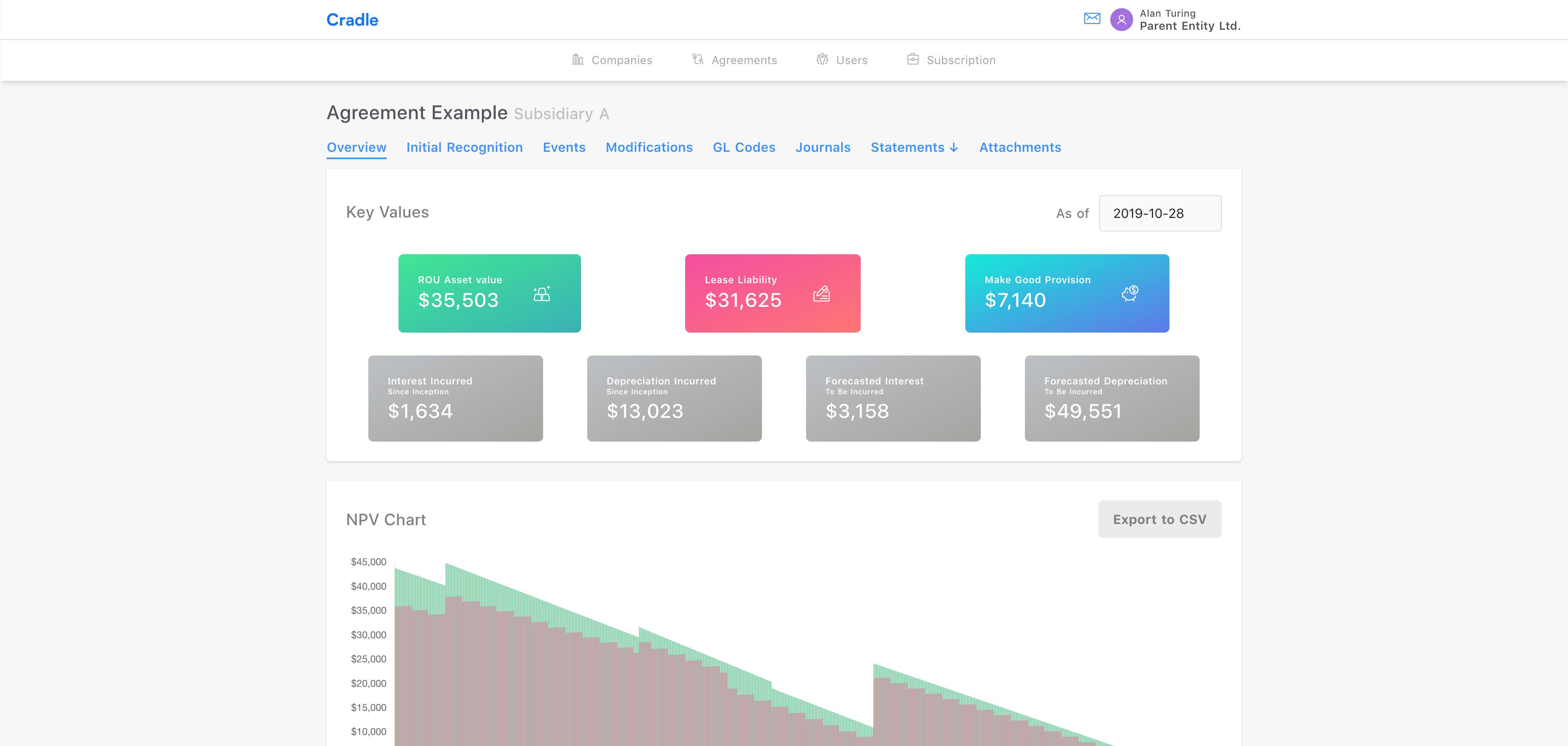Open the Attachments tab
Screen dimensions: 1568x746
(1020, 147)
